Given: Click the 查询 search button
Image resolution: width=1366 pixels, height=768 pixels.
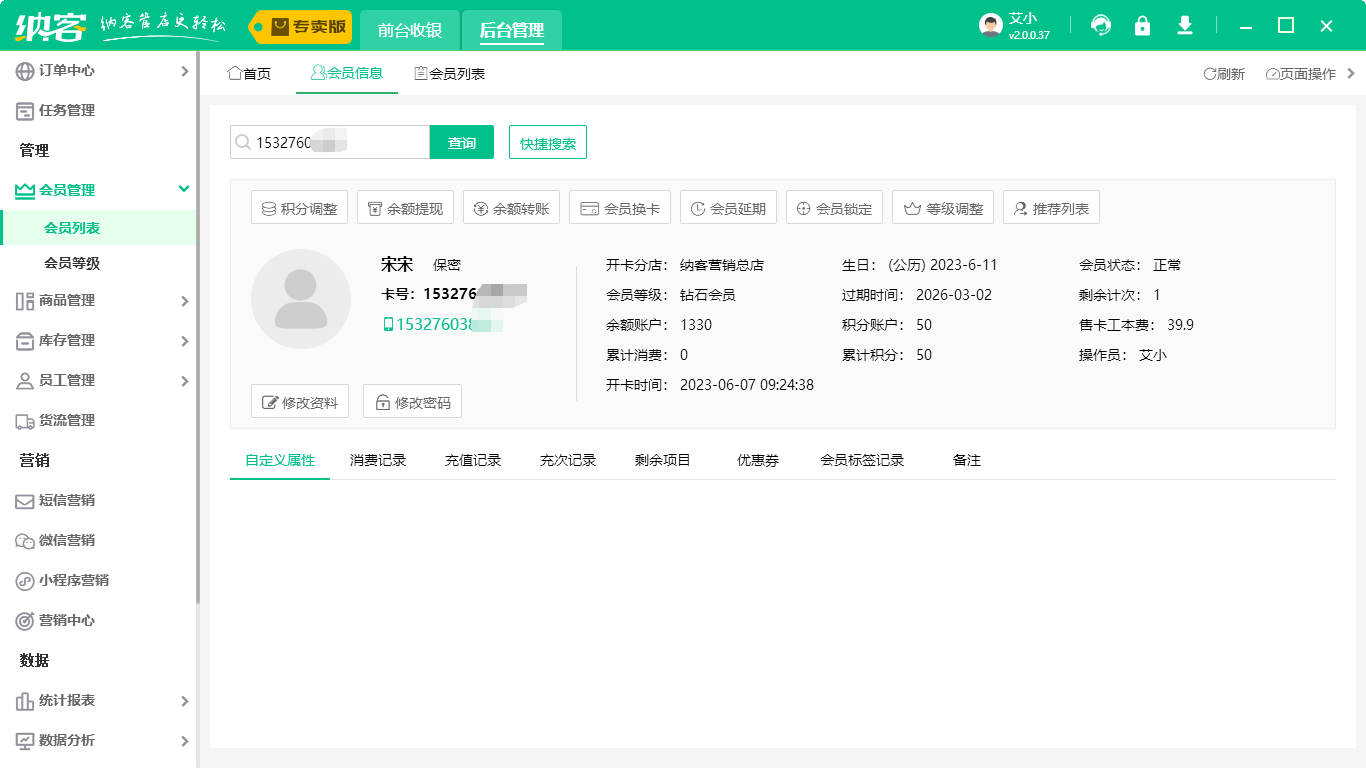Looking at the screenshot, I should [x=461, y=141].
